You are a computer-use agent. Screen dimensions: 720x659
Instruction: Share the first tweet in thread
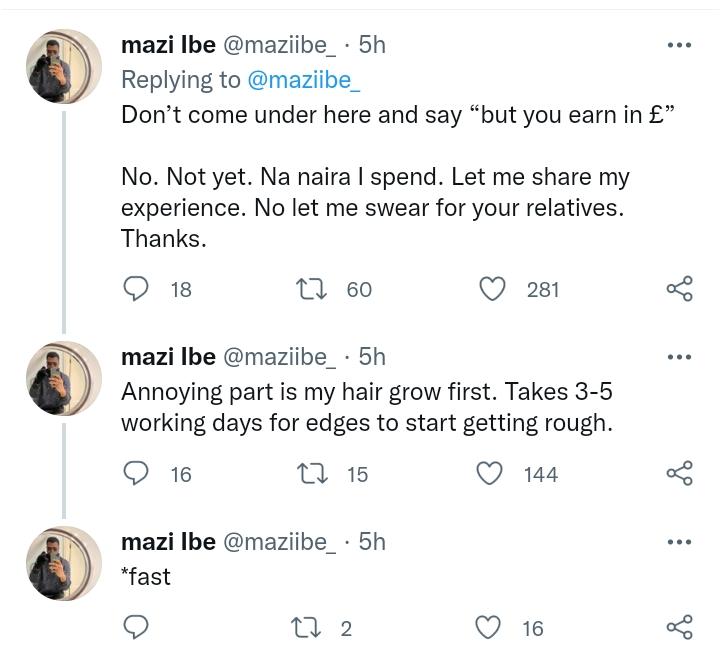click(679, 290)
